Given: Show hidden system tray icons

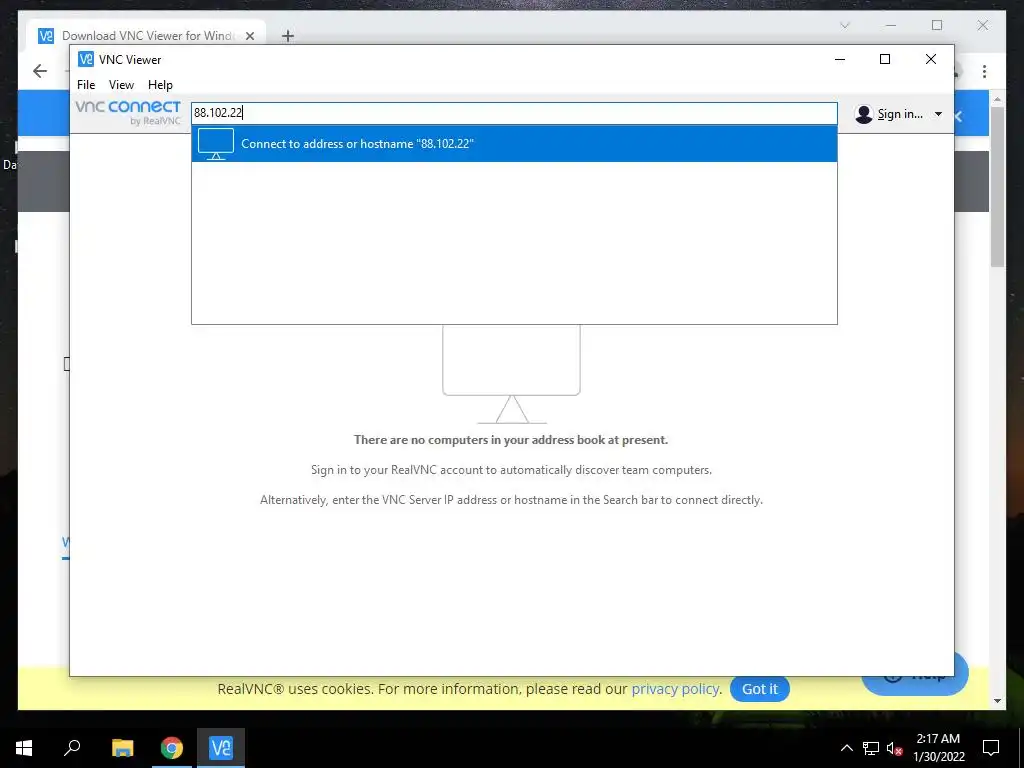Looking at the screenshot, I should click(x=846, y=748).
